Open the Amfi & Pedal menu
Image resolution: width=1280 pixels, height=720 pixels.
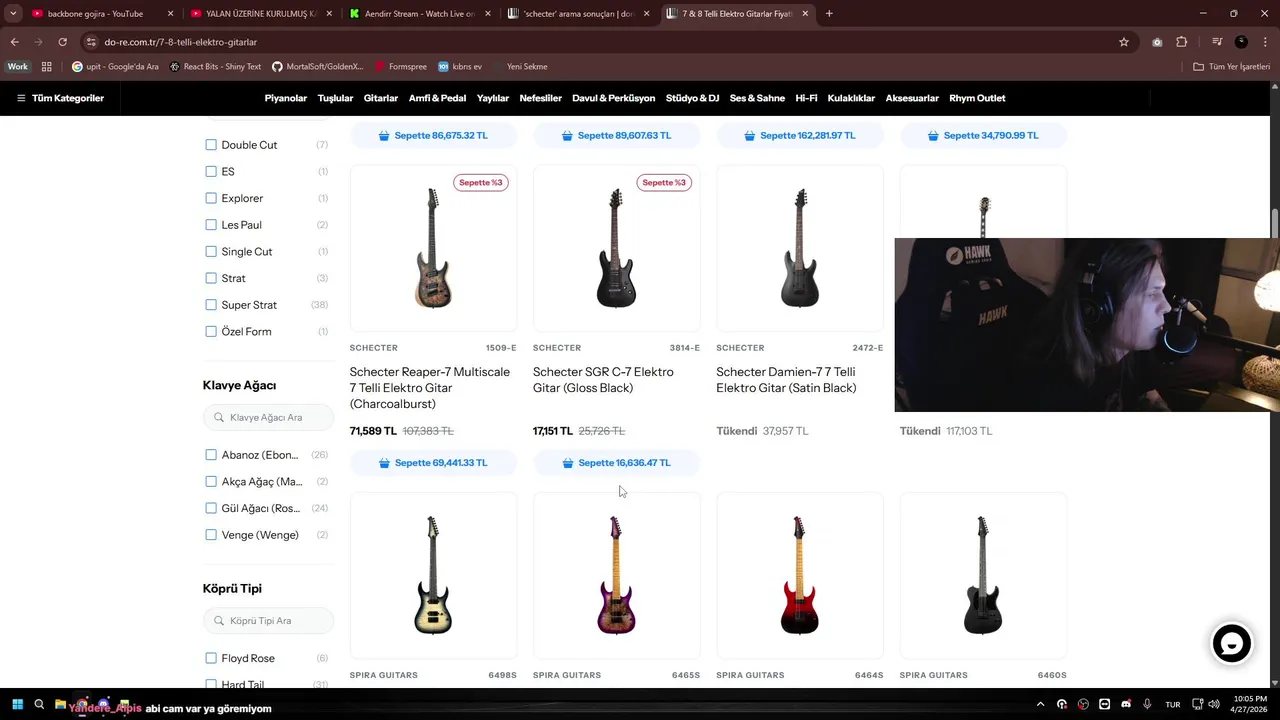pos(438,98)
